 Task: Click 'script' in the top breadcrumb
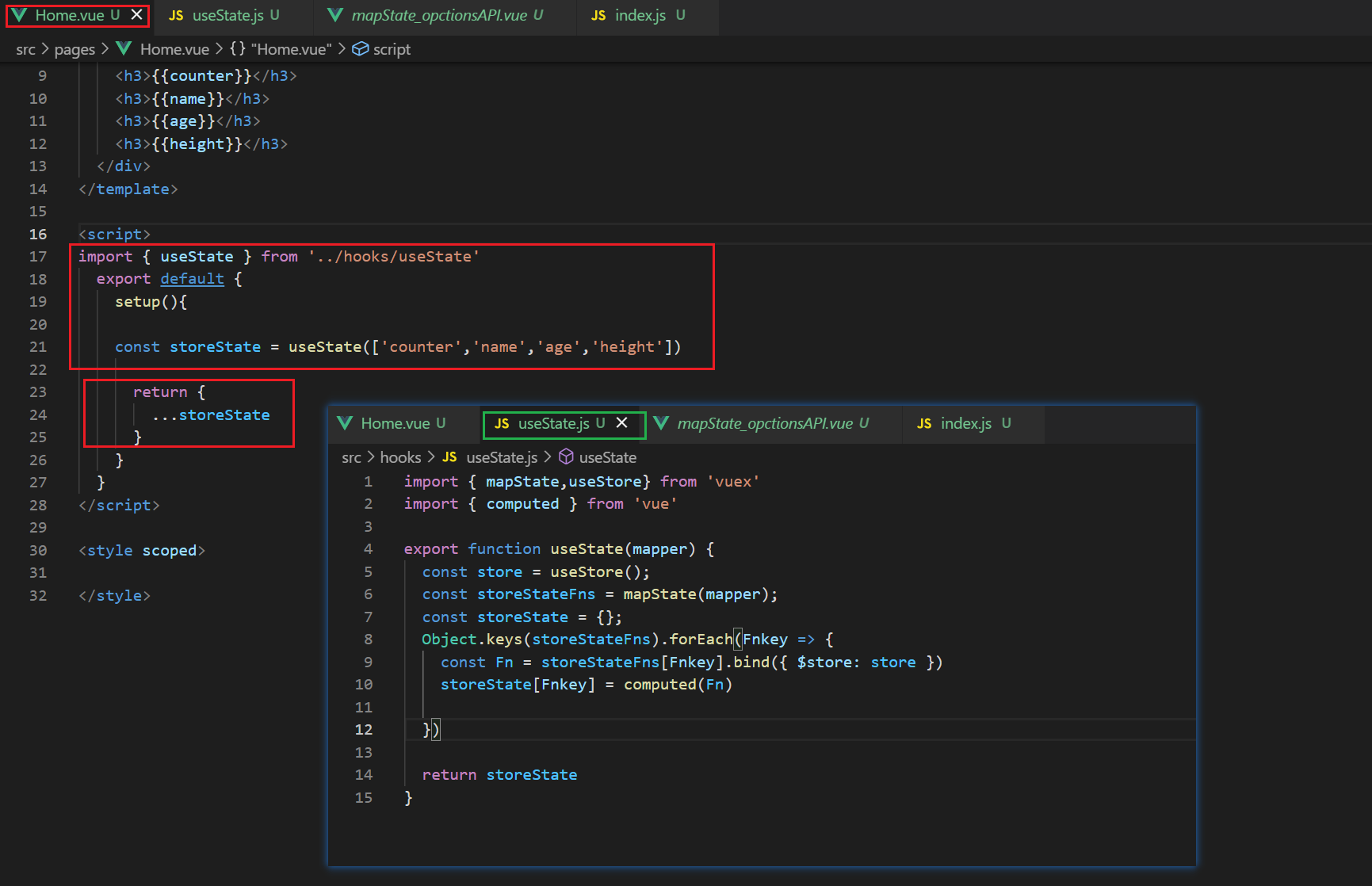click(392, 49)
